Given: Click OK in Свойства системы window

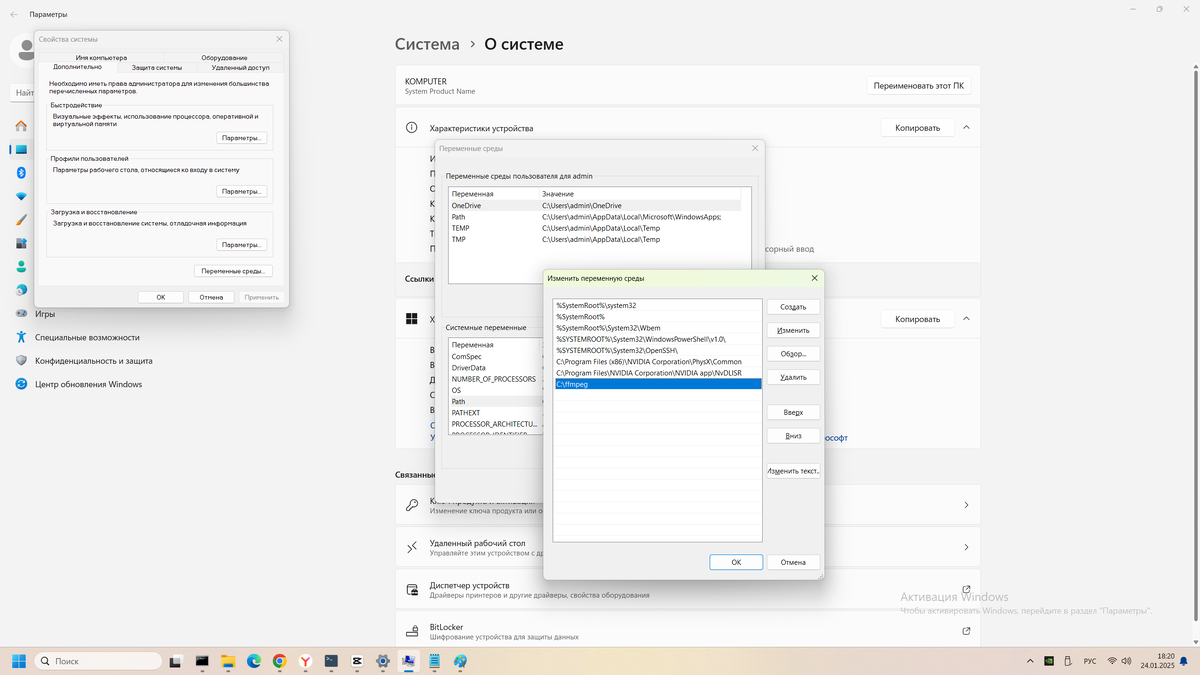Looking at the screenshot, I should point(160,297).
